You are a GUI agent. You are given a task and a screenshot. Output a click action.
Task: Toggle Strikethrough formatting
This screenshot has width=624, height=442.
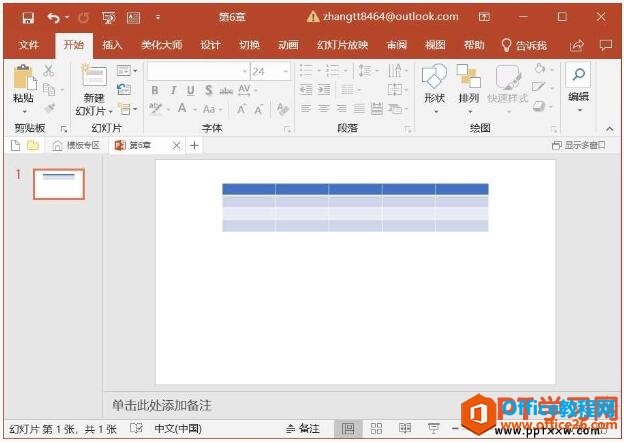coord(226,91)
